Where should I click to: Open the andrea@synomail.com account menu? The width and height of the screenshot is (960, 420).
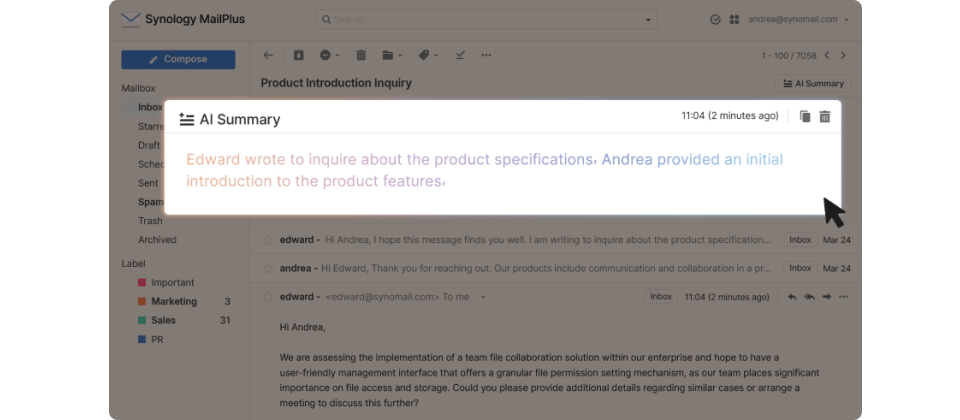(x=798, y=19)
